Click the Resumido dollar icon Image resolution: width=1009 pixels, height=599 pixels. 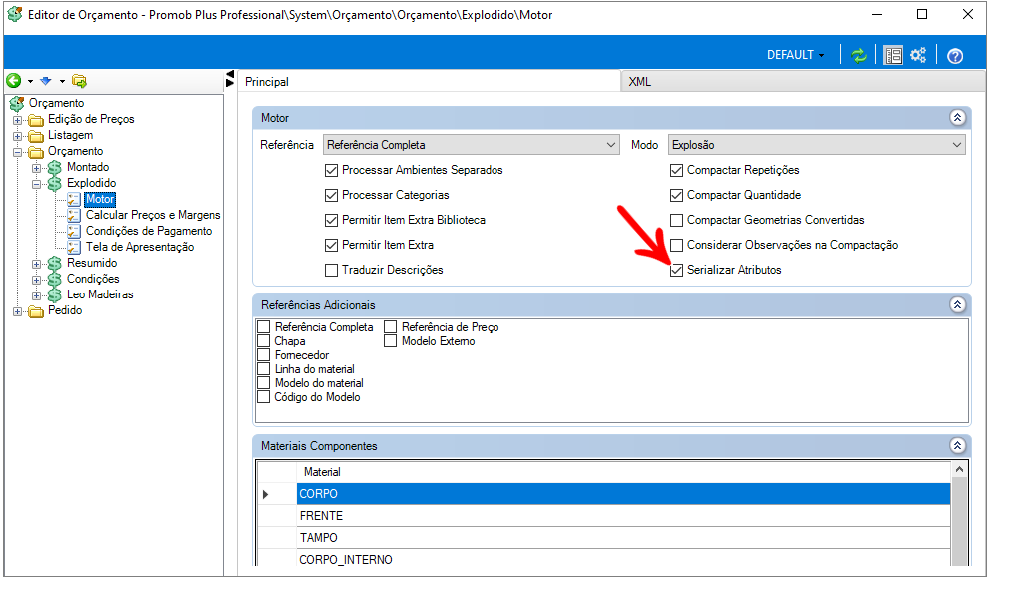tap(55, 264)
